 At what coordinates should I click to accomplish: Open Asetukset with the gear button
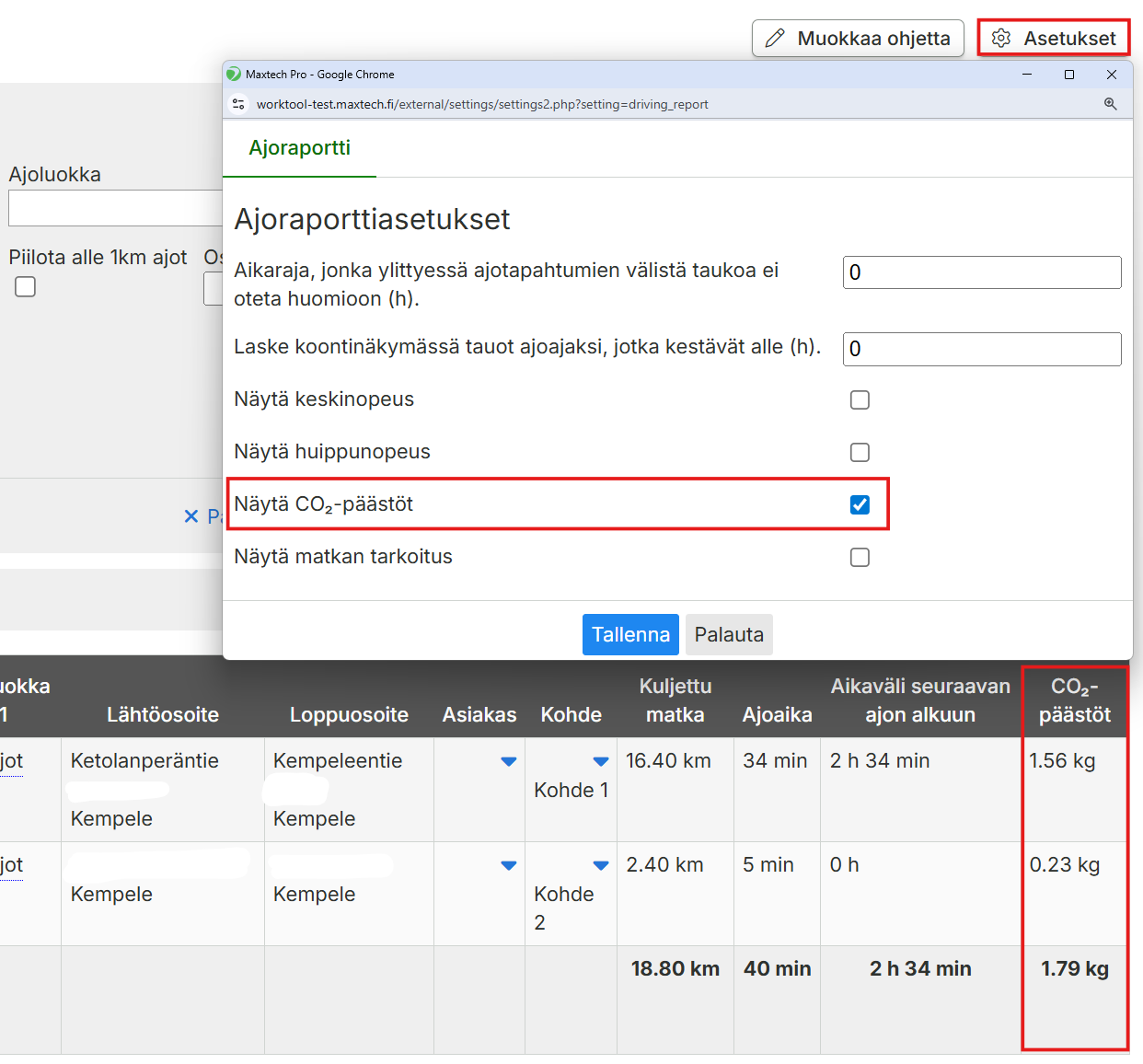(x=1054, y=39)
